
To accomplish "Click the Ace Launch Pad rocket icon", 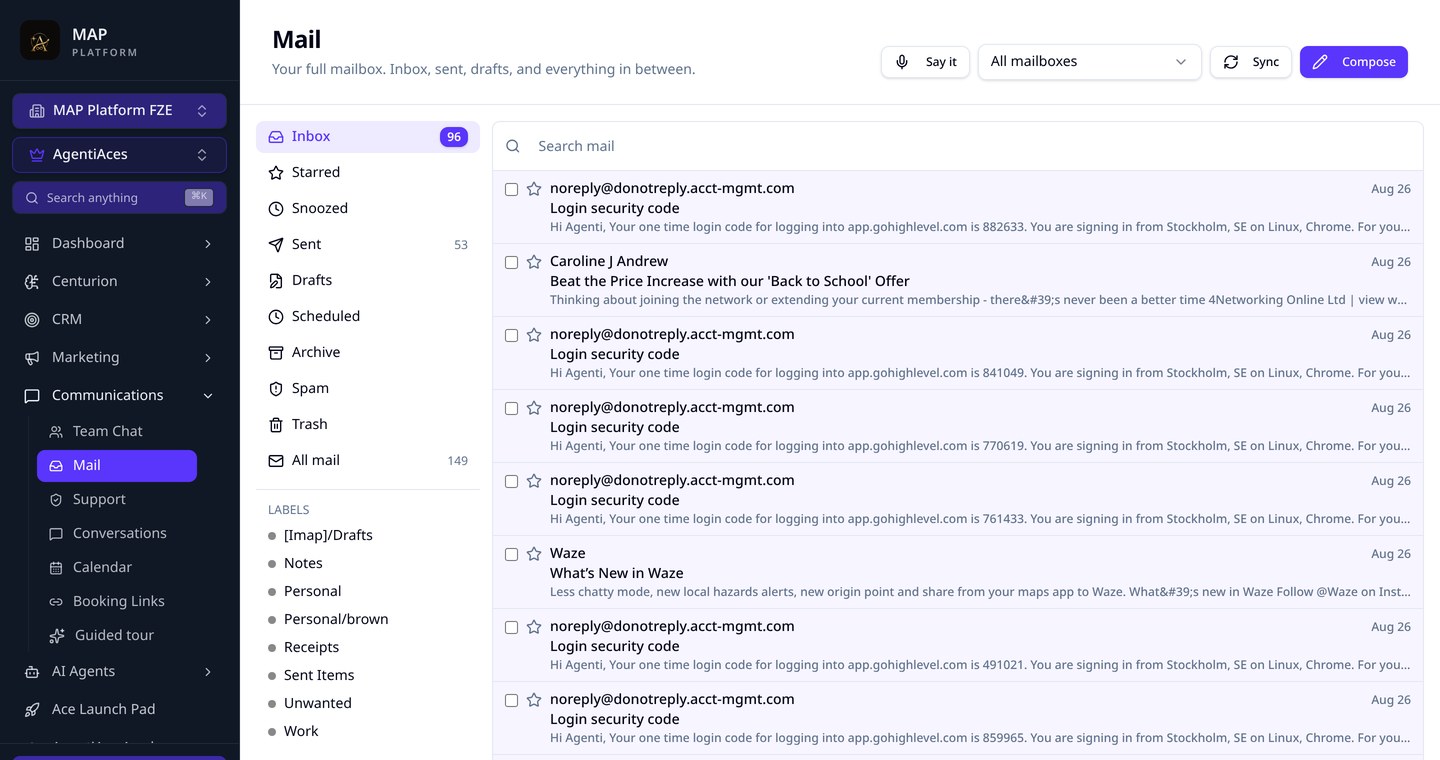I will (x=32, y=710).
